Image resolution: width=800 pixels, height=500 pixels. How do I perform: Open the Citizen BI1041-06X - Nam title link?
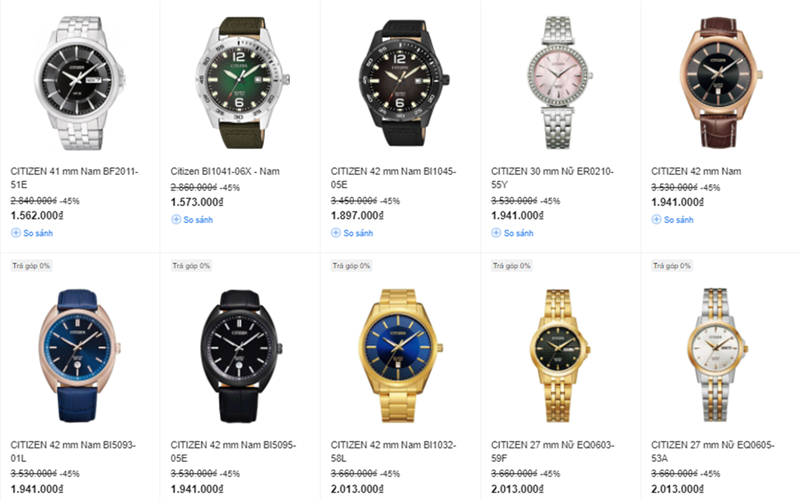pos(225,171)
